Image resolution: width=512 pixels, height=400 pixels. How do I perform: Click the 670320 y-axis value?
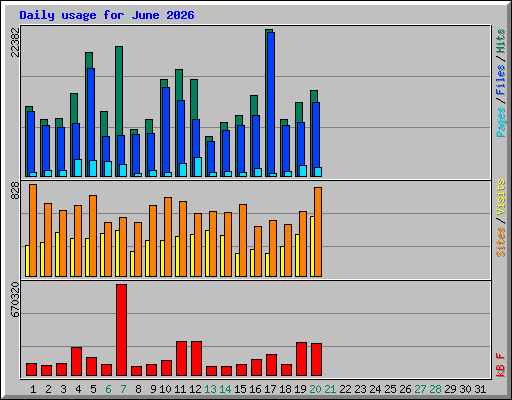[x=15, y=300]
